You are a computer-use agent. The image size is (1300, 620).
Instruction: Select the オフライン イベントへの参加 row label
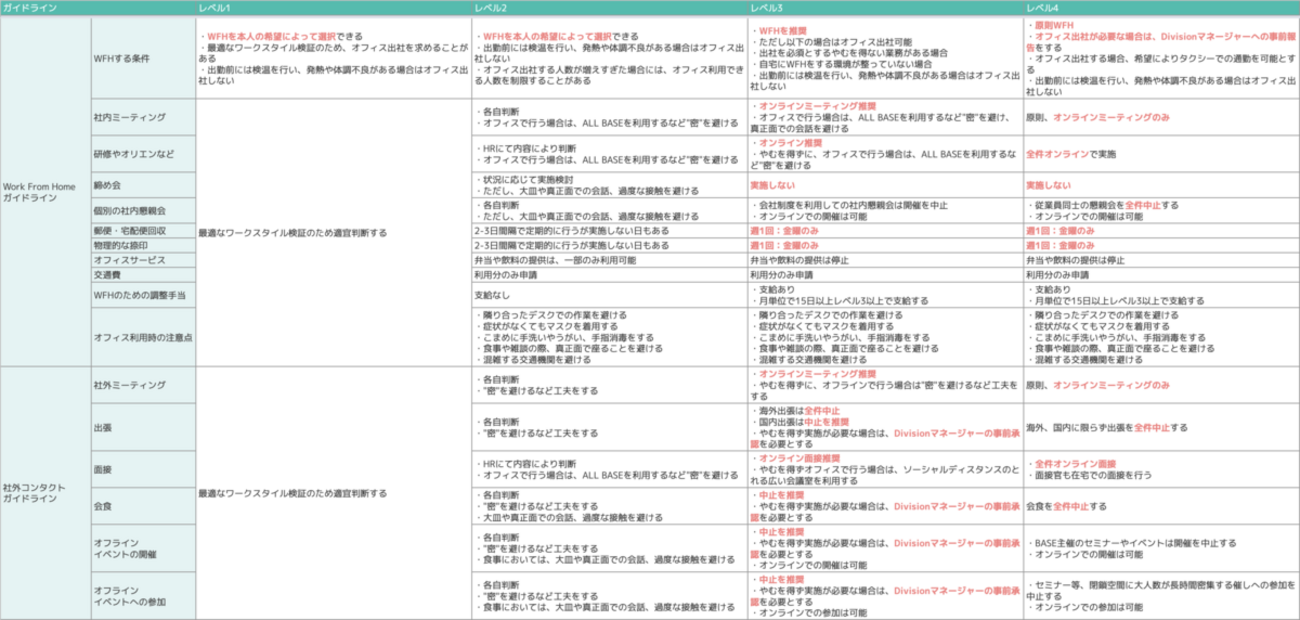(142, 596)
